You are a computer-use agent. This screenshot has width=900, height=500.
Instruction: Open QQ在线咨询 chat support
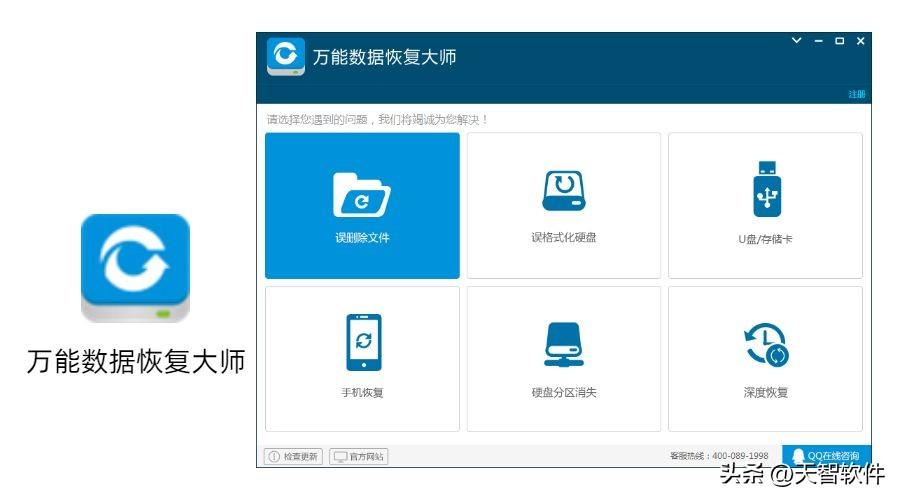(827, 456)
